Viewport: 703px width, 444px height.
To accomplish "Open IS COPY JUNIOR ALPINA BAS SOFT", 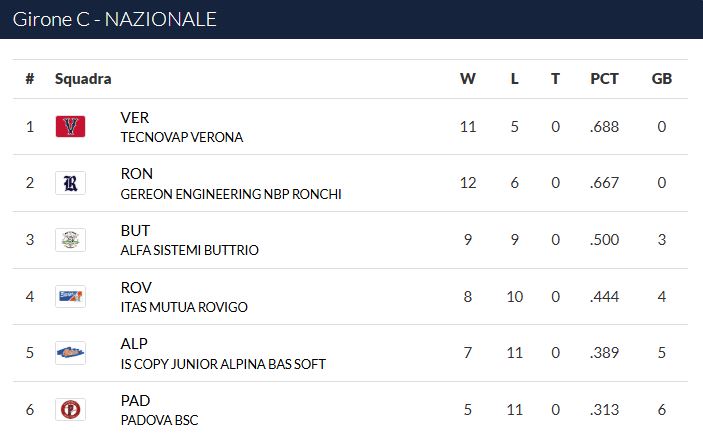I will pyautogui.click(x=223, y=364).
